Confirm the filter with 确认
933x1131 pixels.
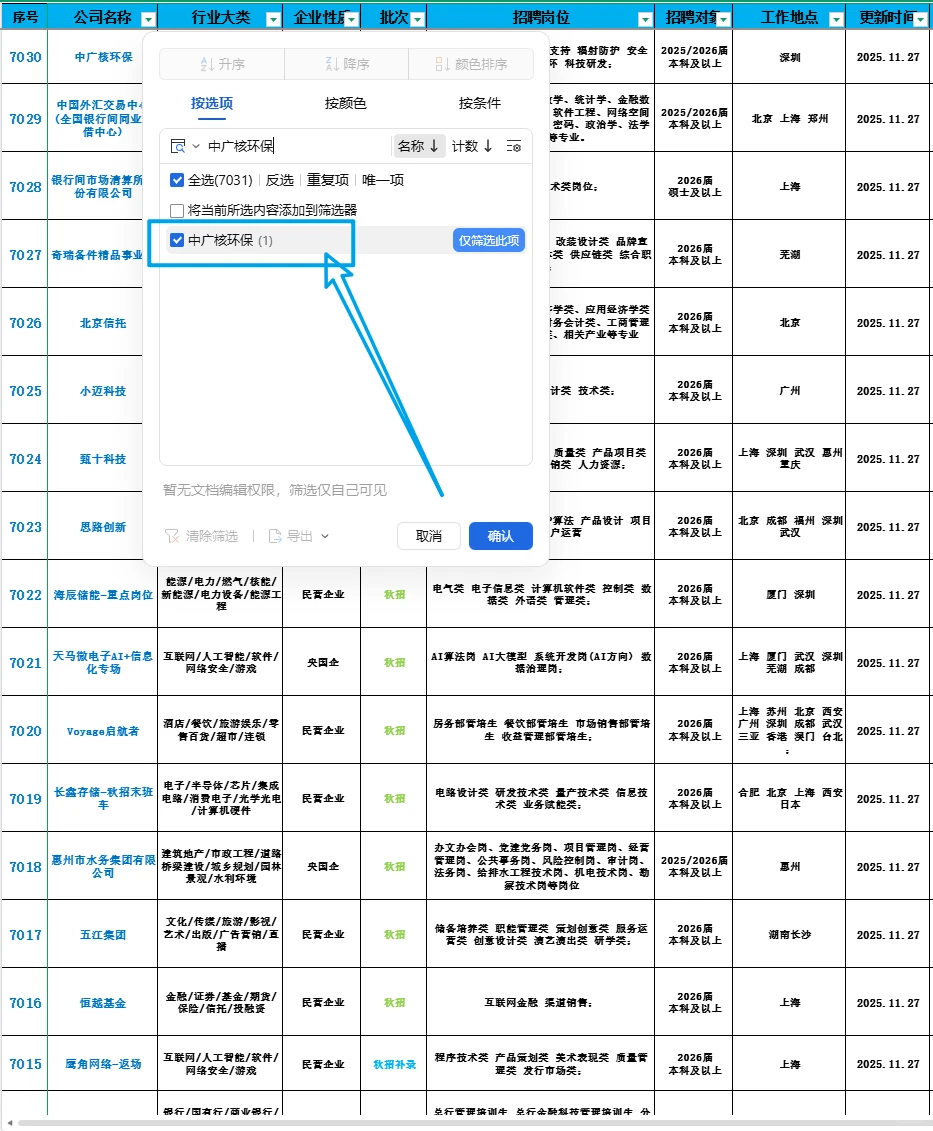[502, 535]
